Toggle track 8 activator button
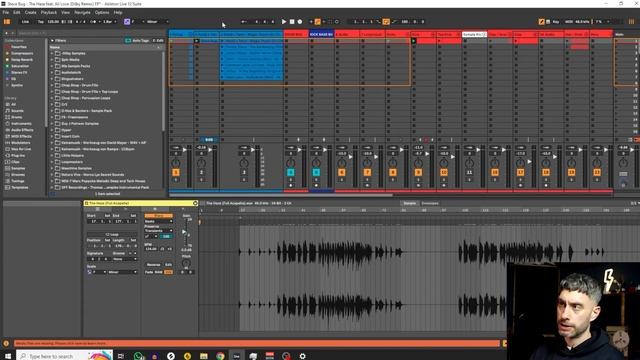 click(x=393, y=173)
